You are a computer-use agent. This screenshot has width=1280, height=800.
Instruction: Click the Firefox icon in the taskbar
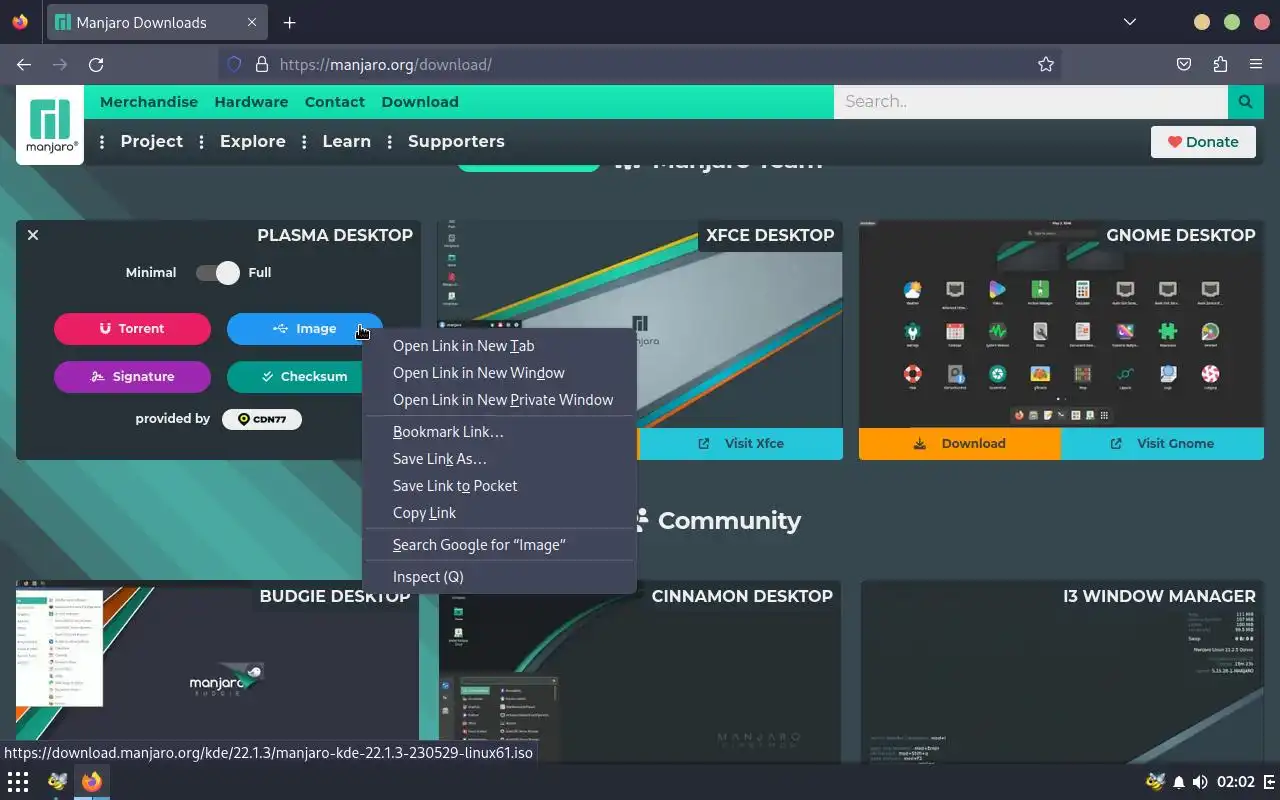pos(92,782)
